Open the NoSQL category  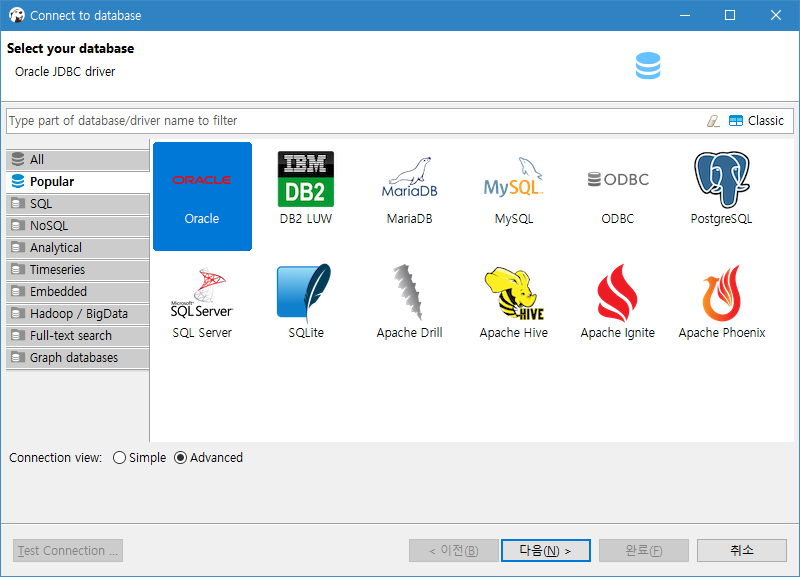coord(78,225)
